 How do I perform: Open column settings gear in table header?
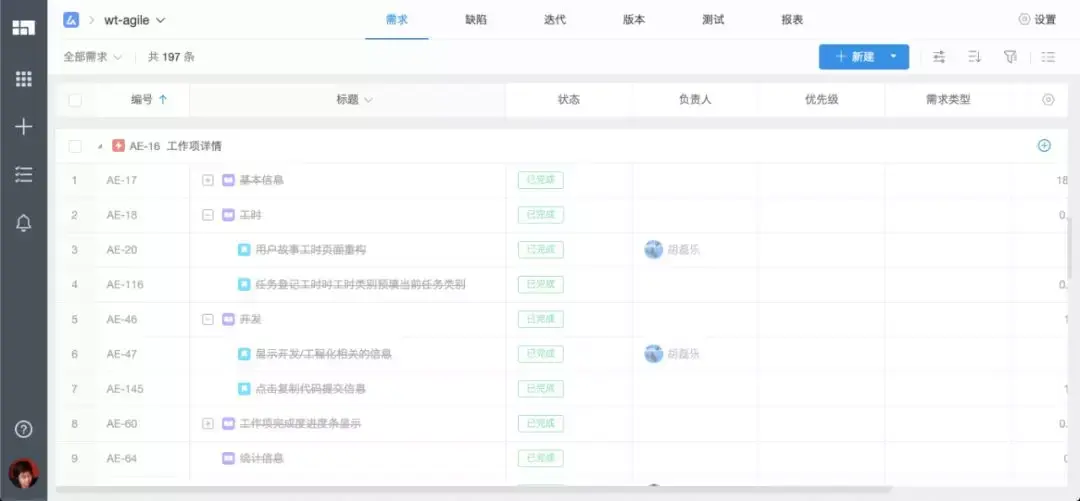tap(1048, 100)
